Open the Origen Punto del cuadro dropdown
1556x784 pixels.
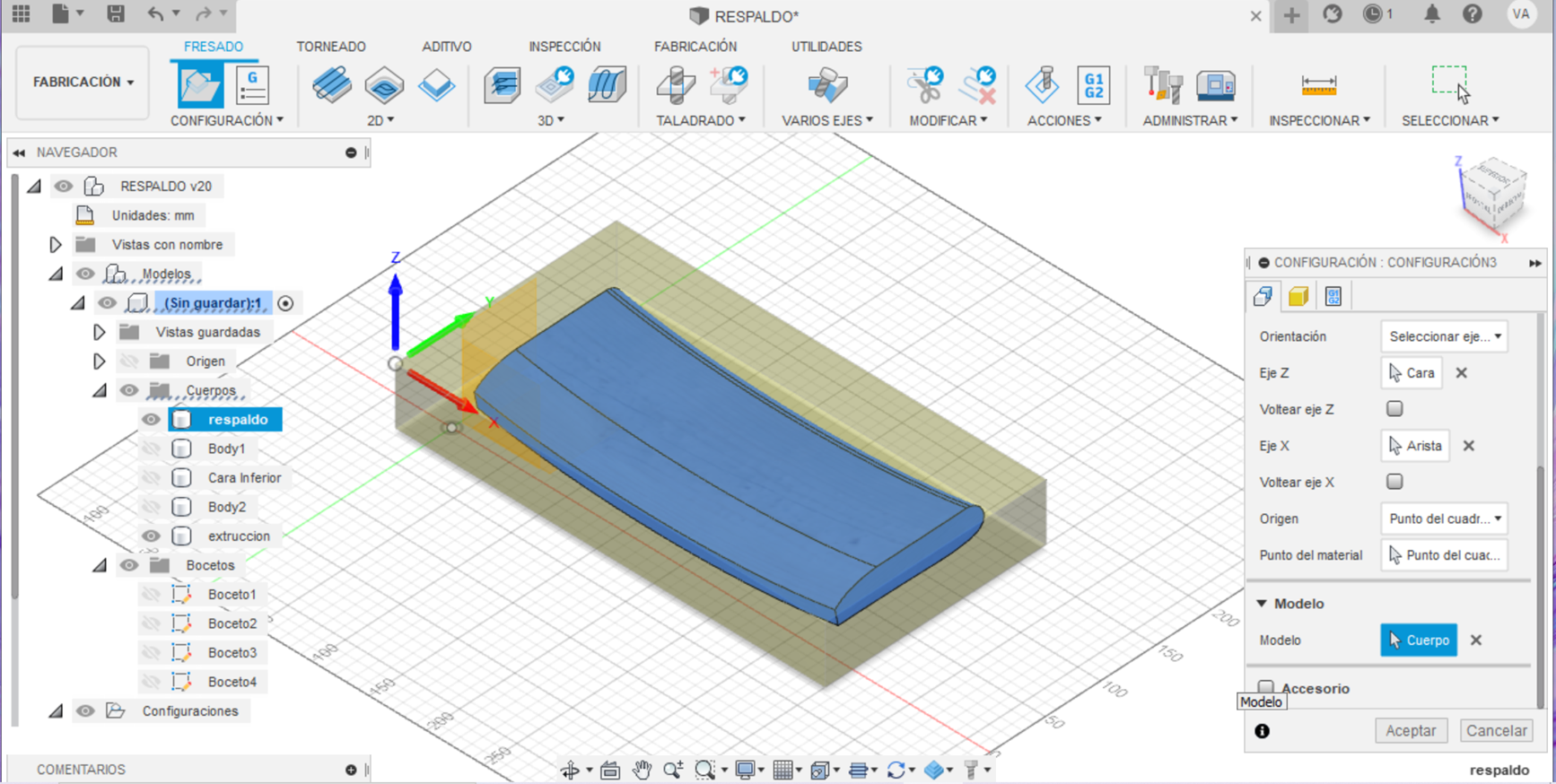tap(1444, 518)
